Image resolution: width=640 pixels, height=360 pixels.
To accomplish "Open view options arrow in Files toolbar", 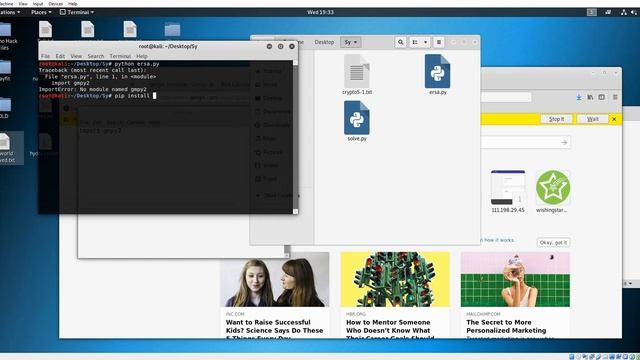I will click(x=425, y=42).
